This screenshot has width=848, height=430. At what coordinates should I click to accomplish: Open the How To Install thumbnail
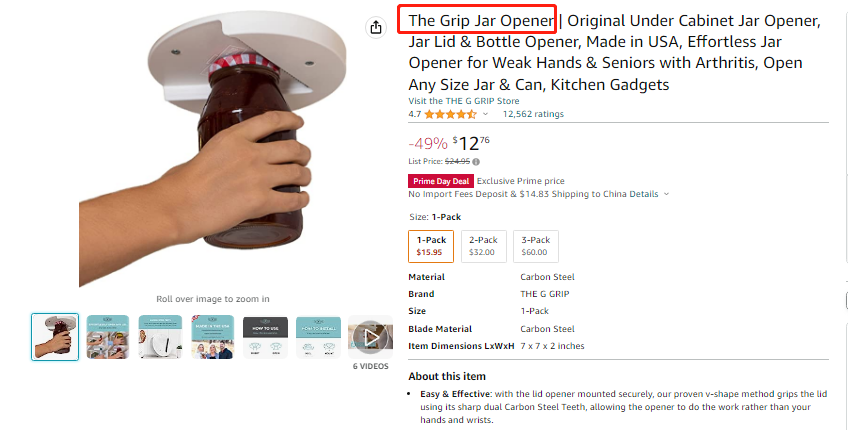point(318,337)
